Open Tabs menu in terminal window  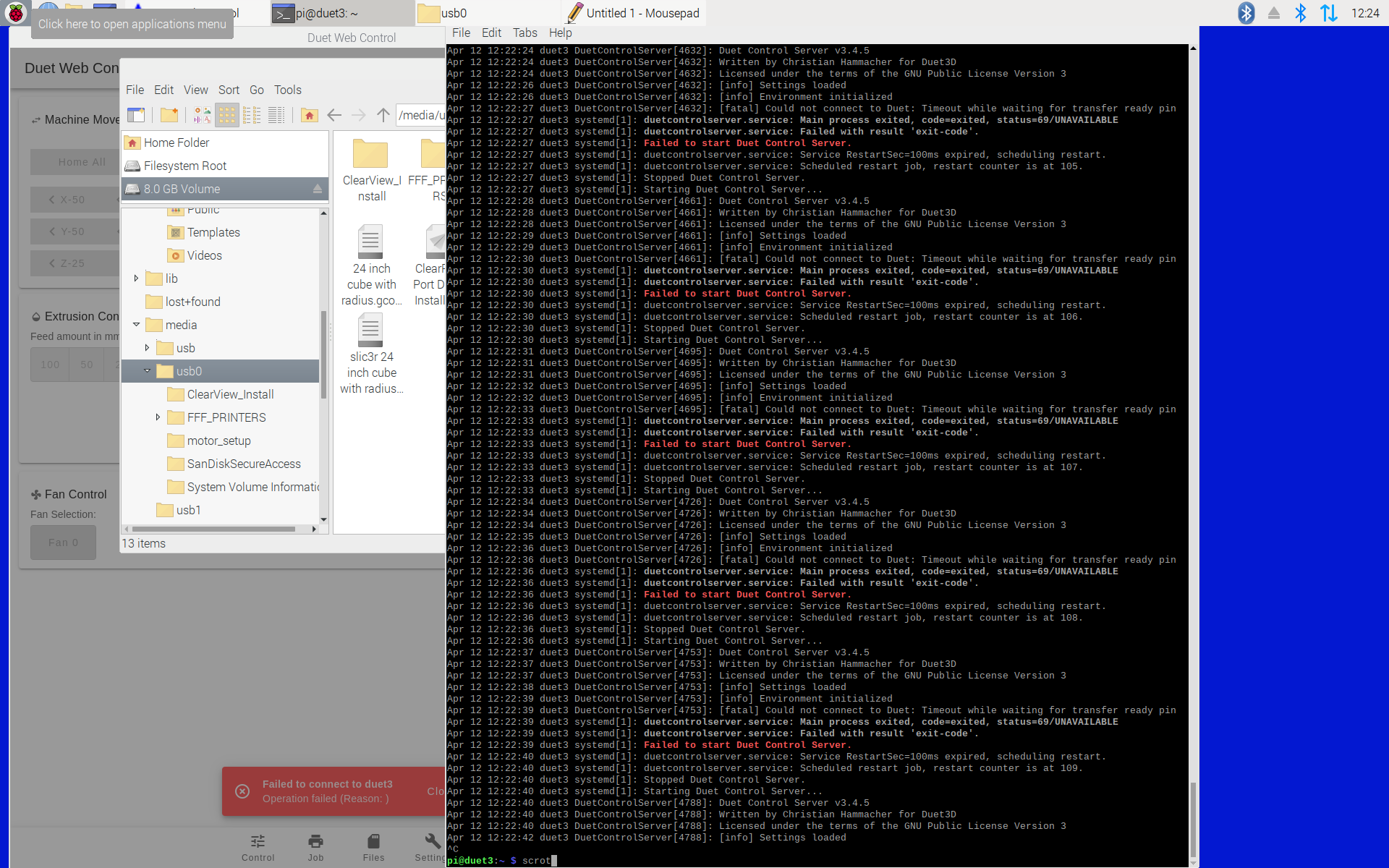click(x=524, y=33)
